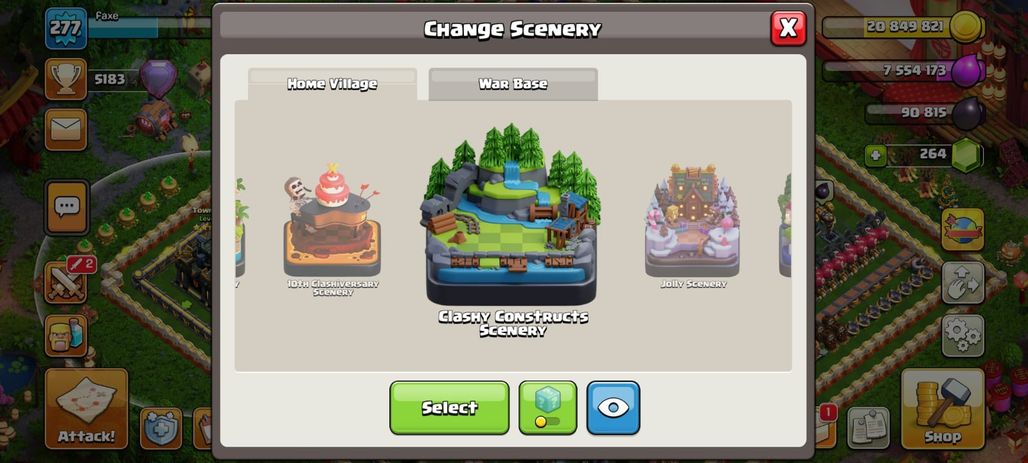Open the layout editor hand icon

(962, 283)
